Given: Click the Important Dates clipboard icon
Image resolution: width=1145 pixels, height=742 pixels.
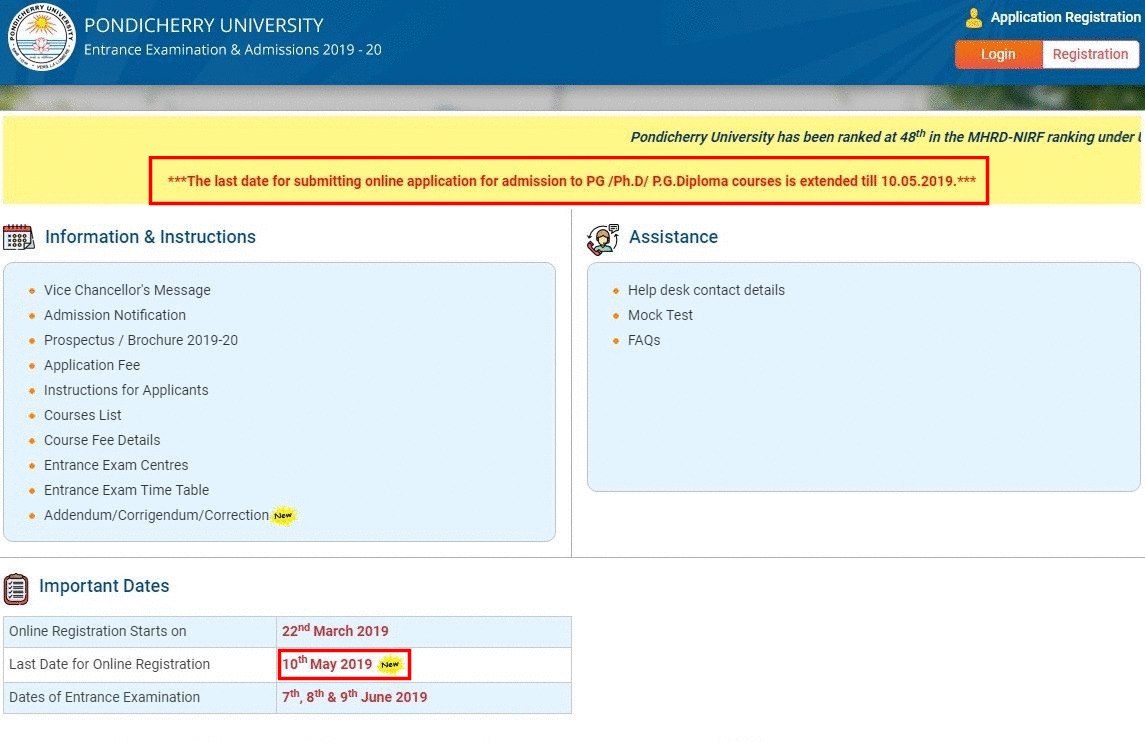Looking at the screenshot, I should [16, 589].
